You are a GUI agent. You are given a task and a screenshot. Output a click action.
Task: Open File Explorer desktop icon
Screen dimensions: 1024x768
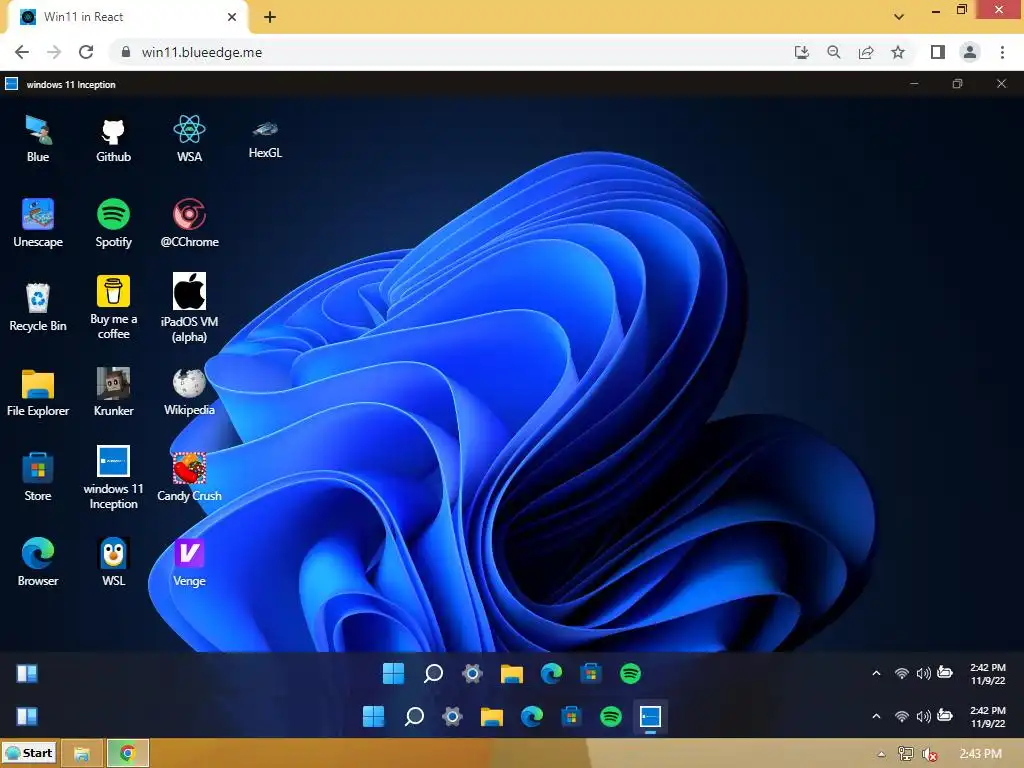(38, 392)
